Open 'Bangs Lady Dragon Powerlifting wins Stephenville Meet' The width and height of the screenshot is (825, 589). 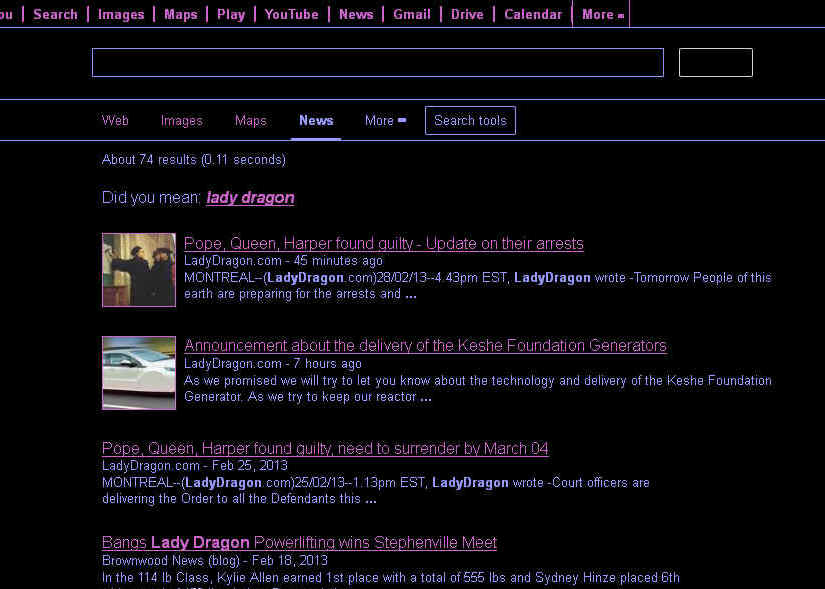299,543
